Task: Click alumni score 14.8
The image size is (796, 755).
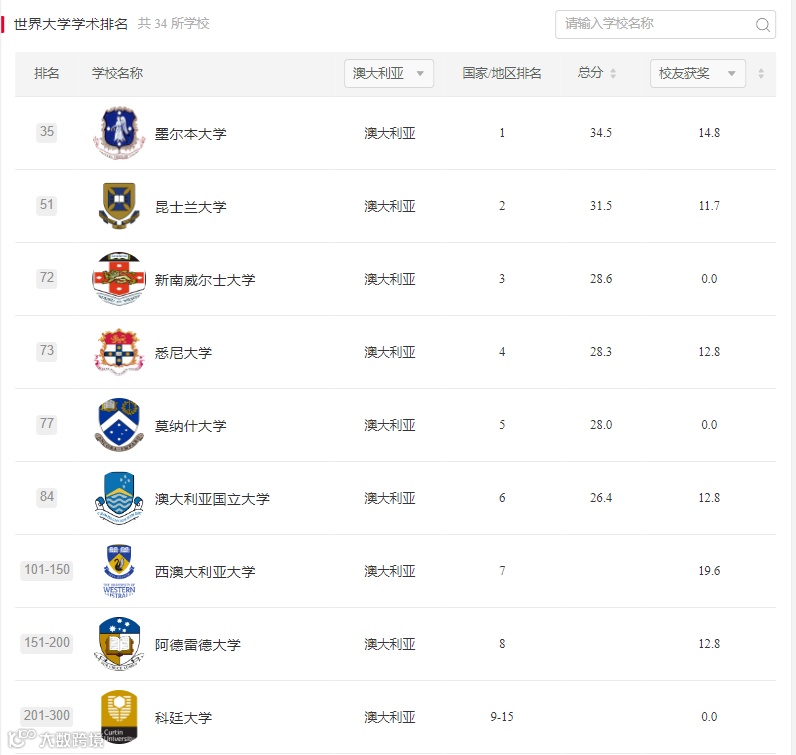Action: click(709, 133)
